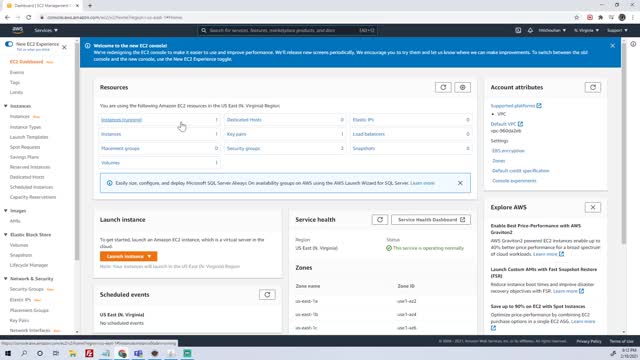640x360 pixels.
Task: Open Elastic IPs resource link
Action: coord(363,120)
